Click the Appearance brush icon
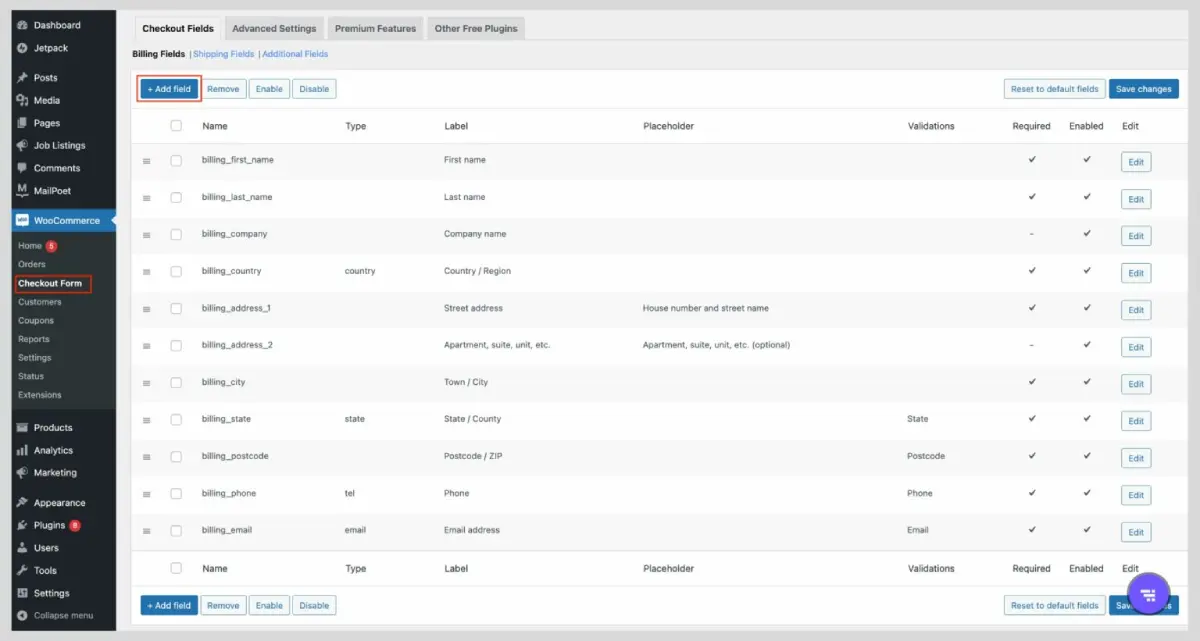Viewport: 1200px width, 641px height. point(22,503)
